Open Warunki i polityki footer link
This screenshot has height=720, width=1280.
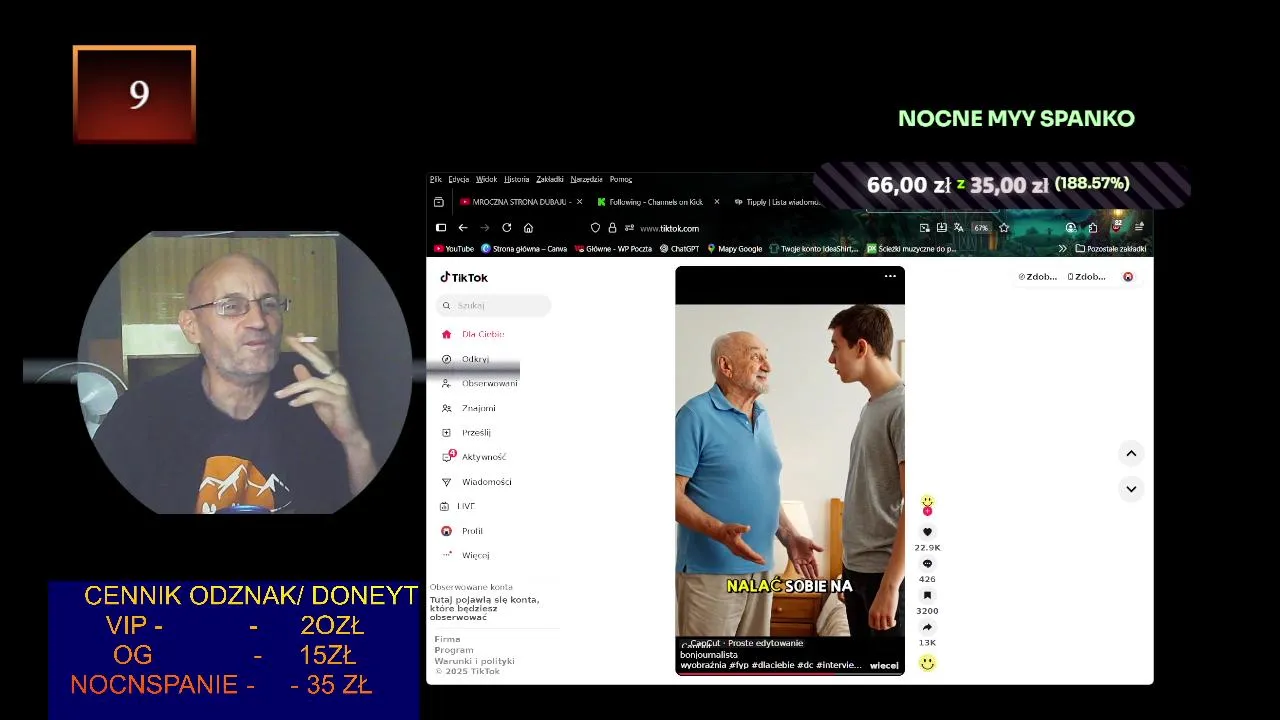(474, 661)
